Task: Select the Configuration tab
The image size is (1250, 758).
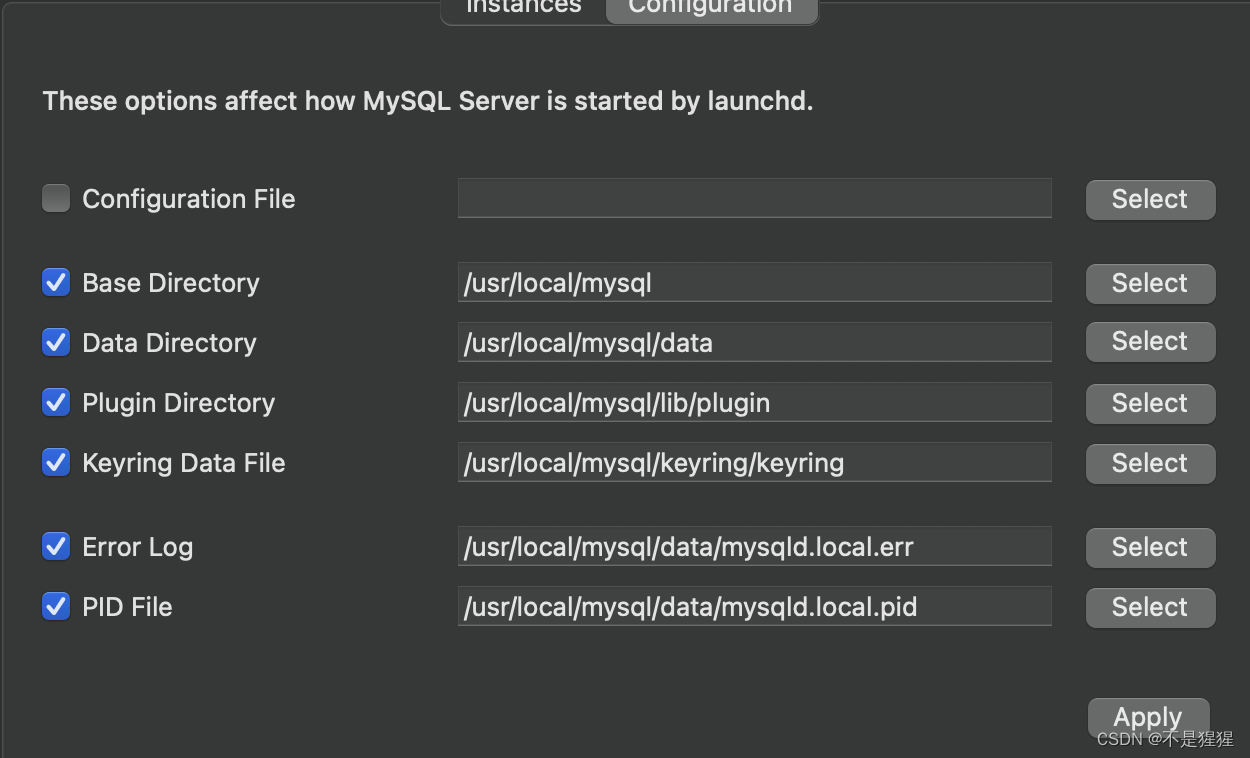Action: (x=710, y=8)
